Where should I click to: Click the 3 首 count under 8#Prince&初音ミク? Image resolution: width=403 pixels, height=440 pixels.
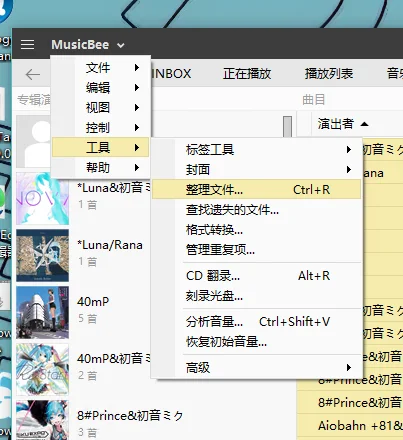pos(87,432)
